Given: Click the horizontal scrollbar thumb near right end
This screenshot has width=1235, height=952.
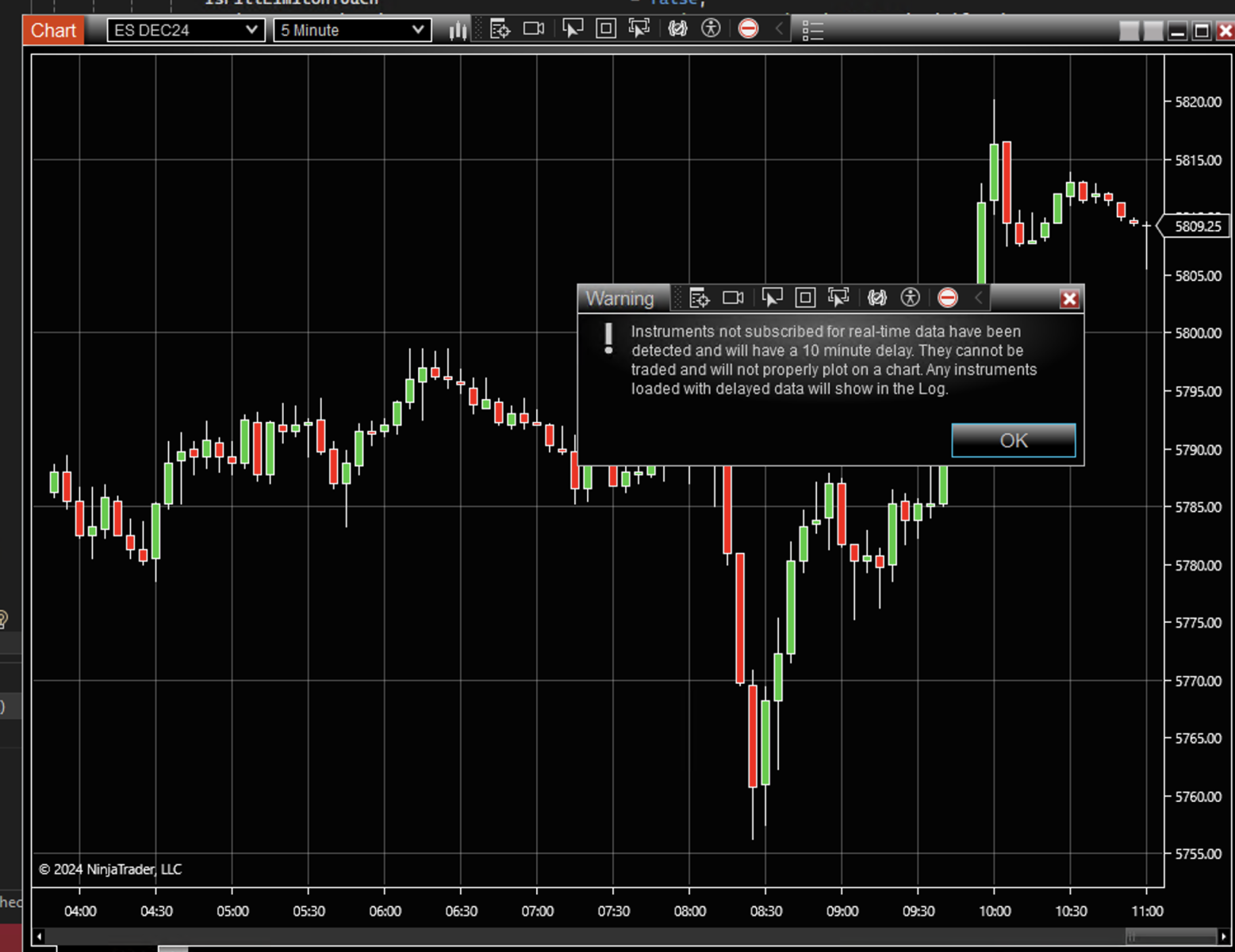Looking at the screenshot, I should coord(1171,936).
